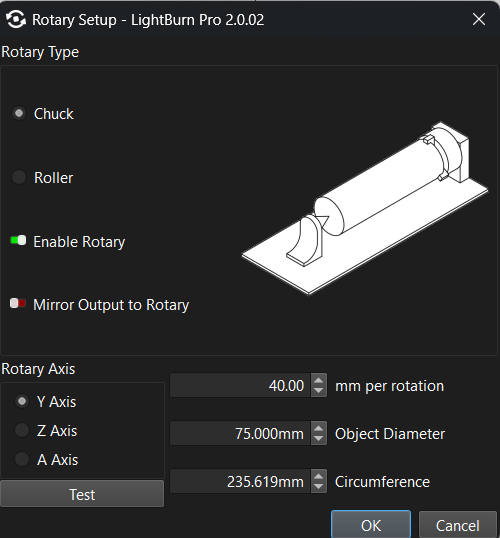Increase Object Diameter with up arrow

318,428
